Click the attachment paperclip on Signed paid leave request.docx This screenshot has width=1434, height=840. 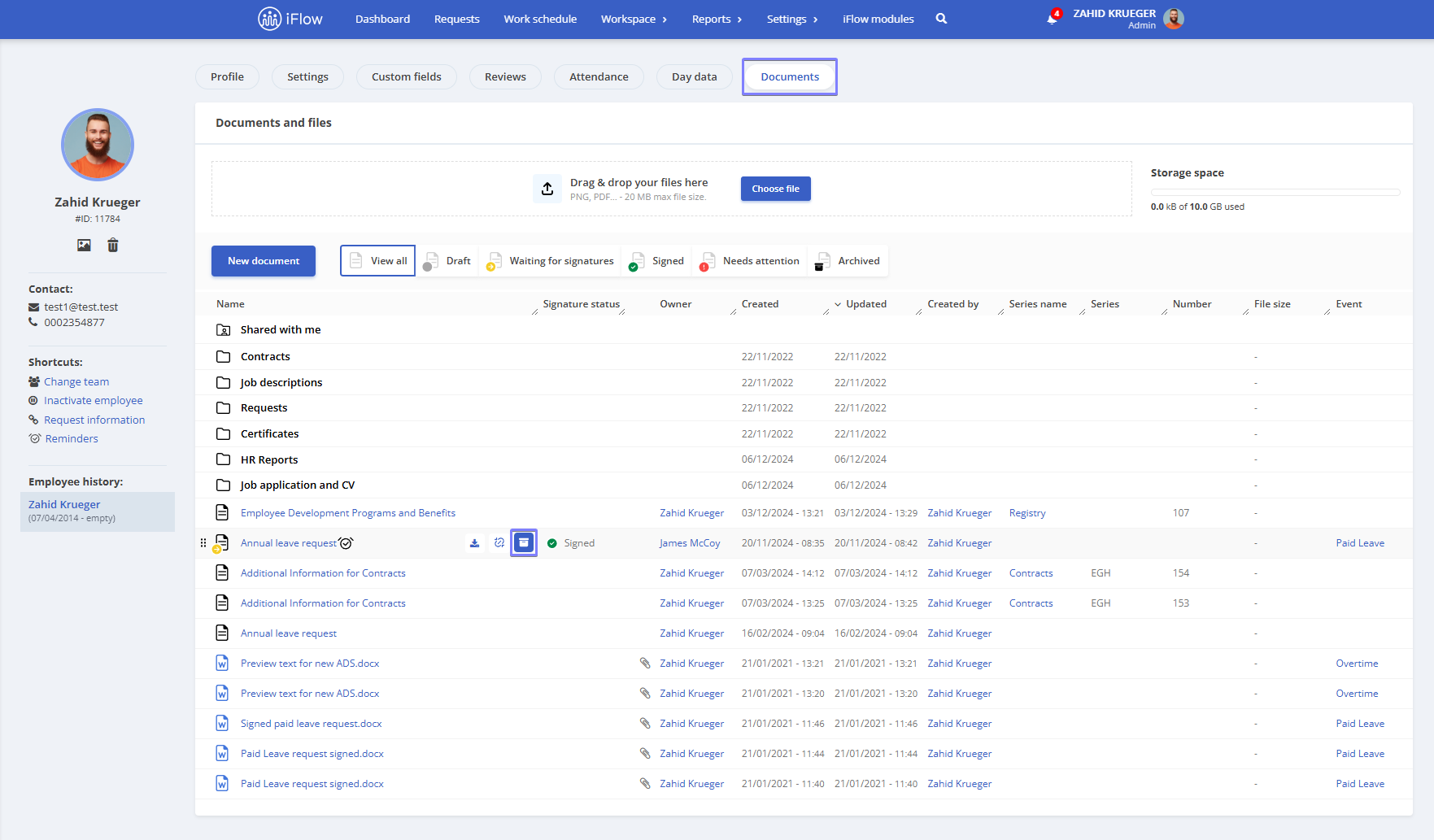tap(645, 724)
